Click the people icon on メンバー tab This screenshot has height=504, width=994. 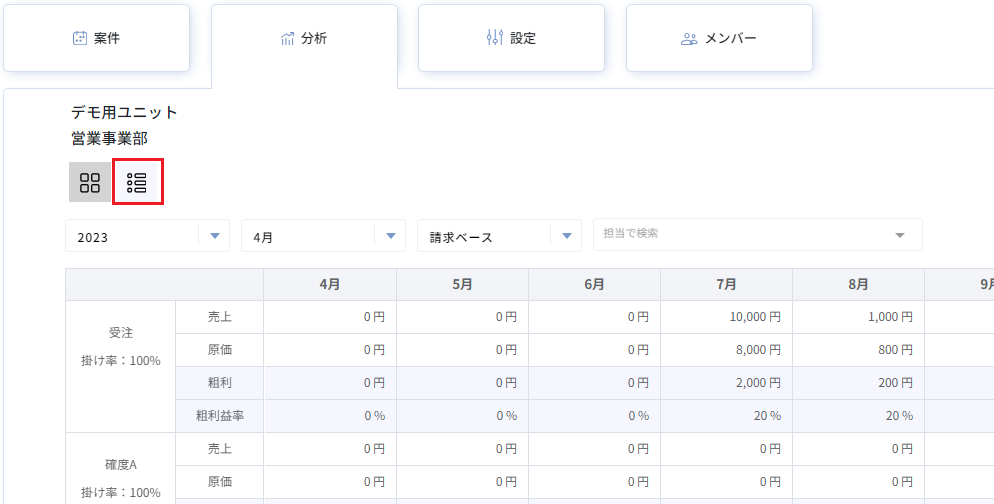tap(689, 39)
